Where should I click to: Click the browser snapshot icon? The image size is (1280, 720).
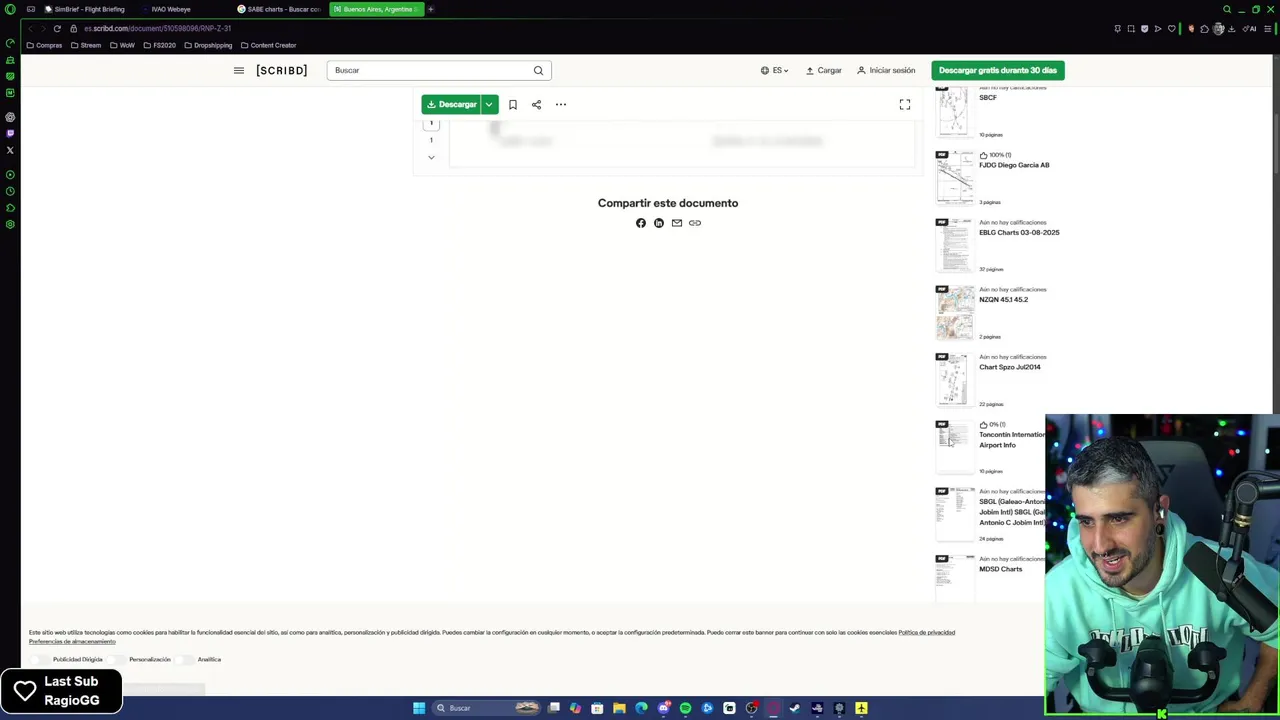tap(1131, 28)
